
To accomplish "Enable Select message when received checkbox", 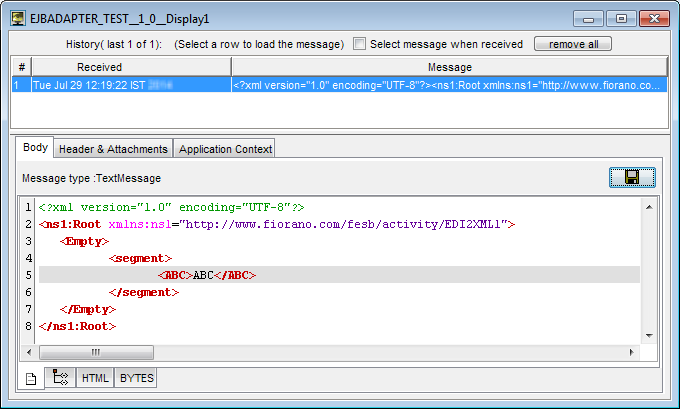I will [360, 44].
